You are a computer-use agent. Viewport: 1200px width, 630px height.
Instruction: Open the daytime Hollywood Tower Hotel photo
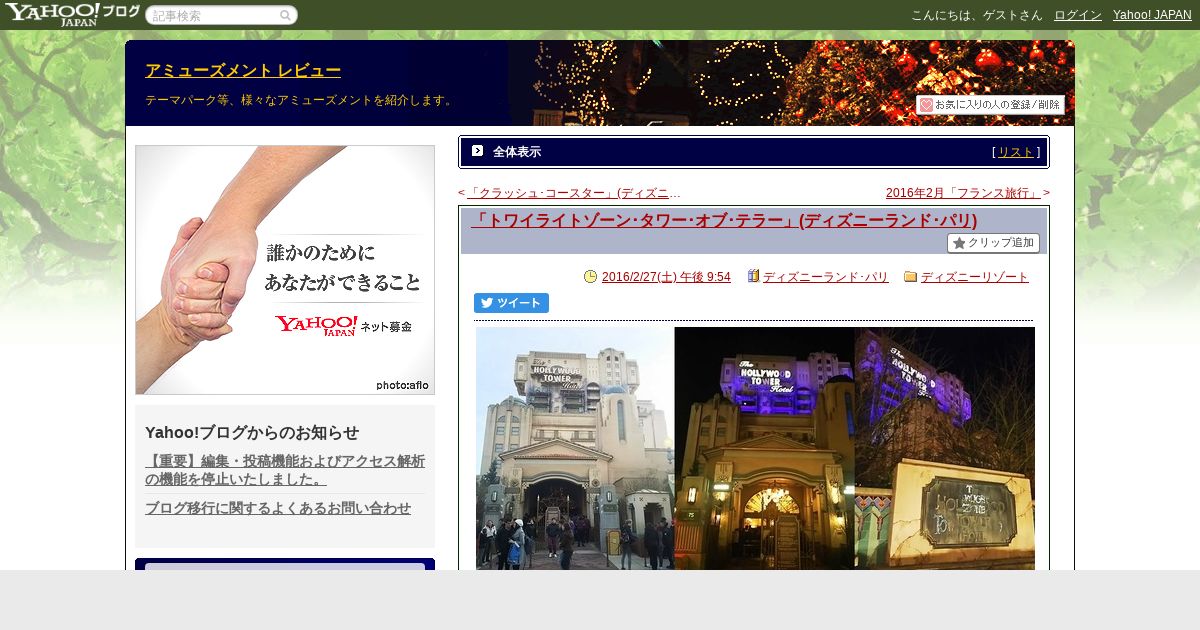pos(575,448)
